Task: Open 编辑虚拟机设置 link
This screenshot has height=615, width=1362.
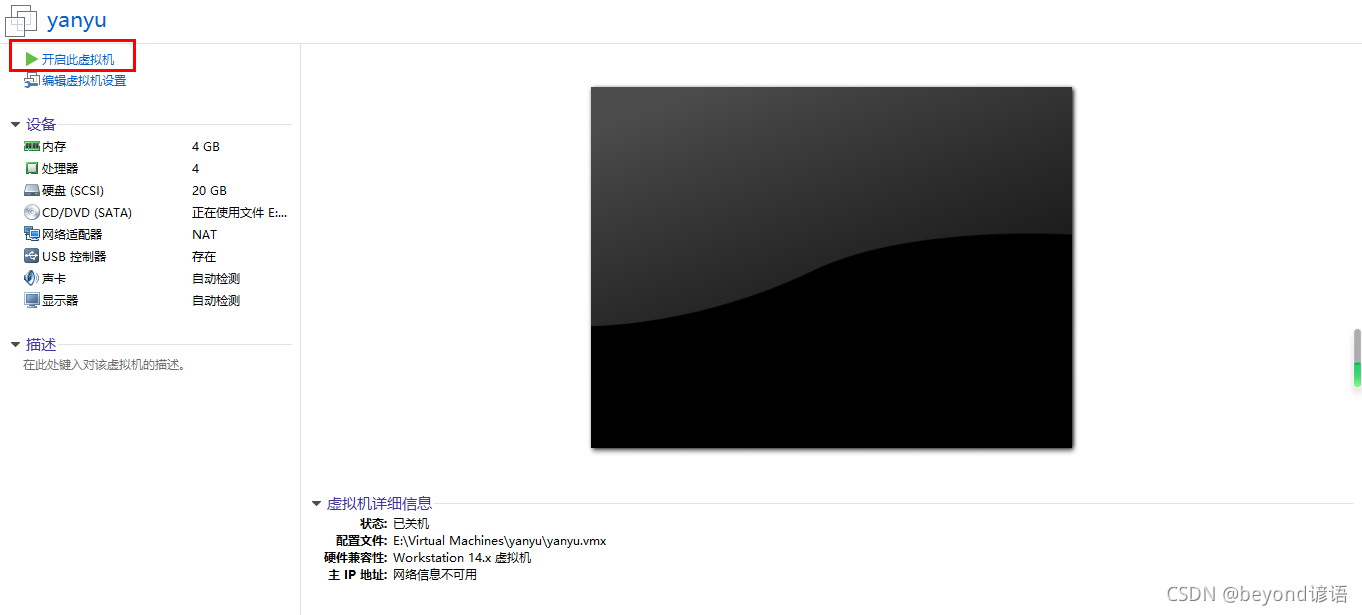Action: [84, 80]
